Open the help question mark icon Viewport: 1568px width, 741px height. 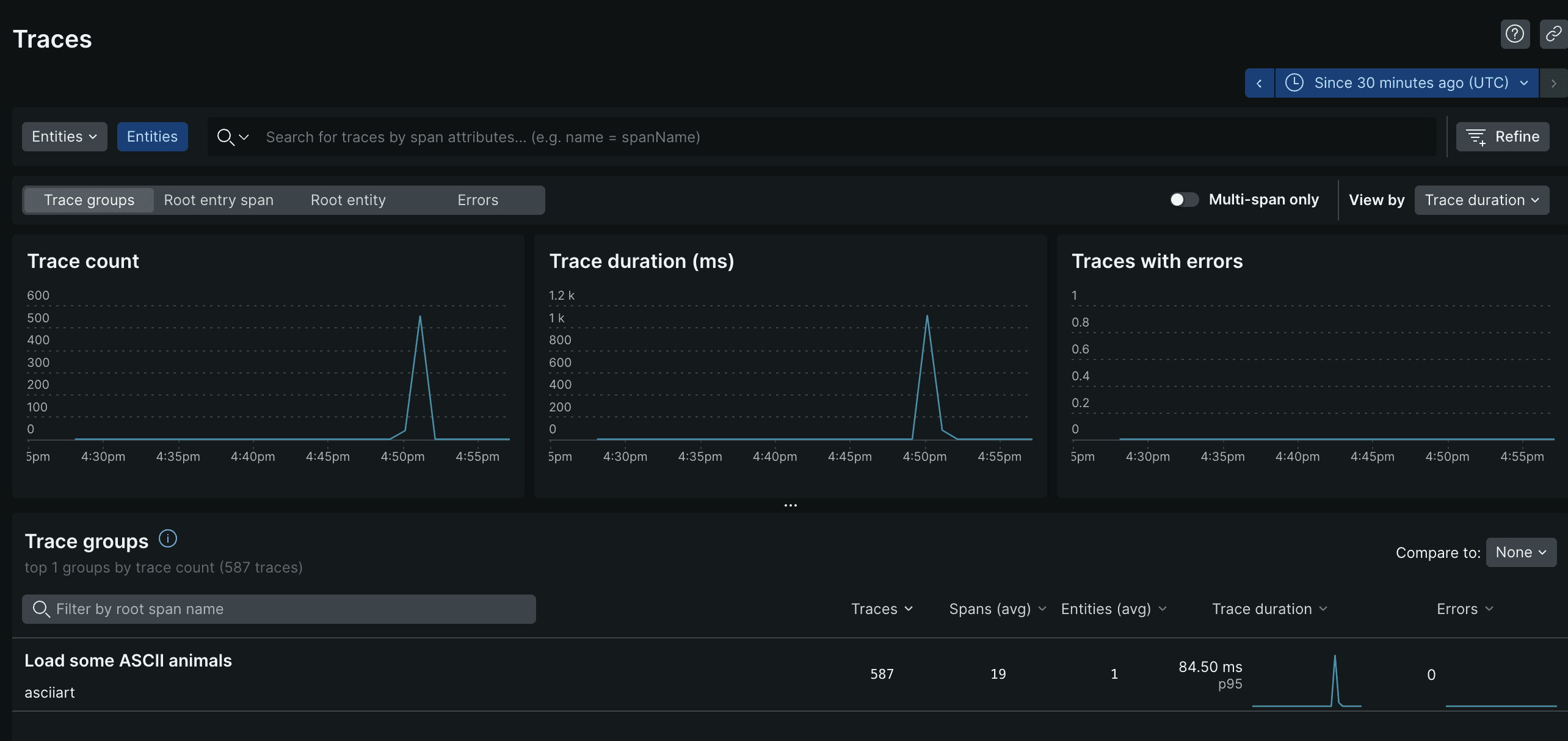pos(1515,34)
